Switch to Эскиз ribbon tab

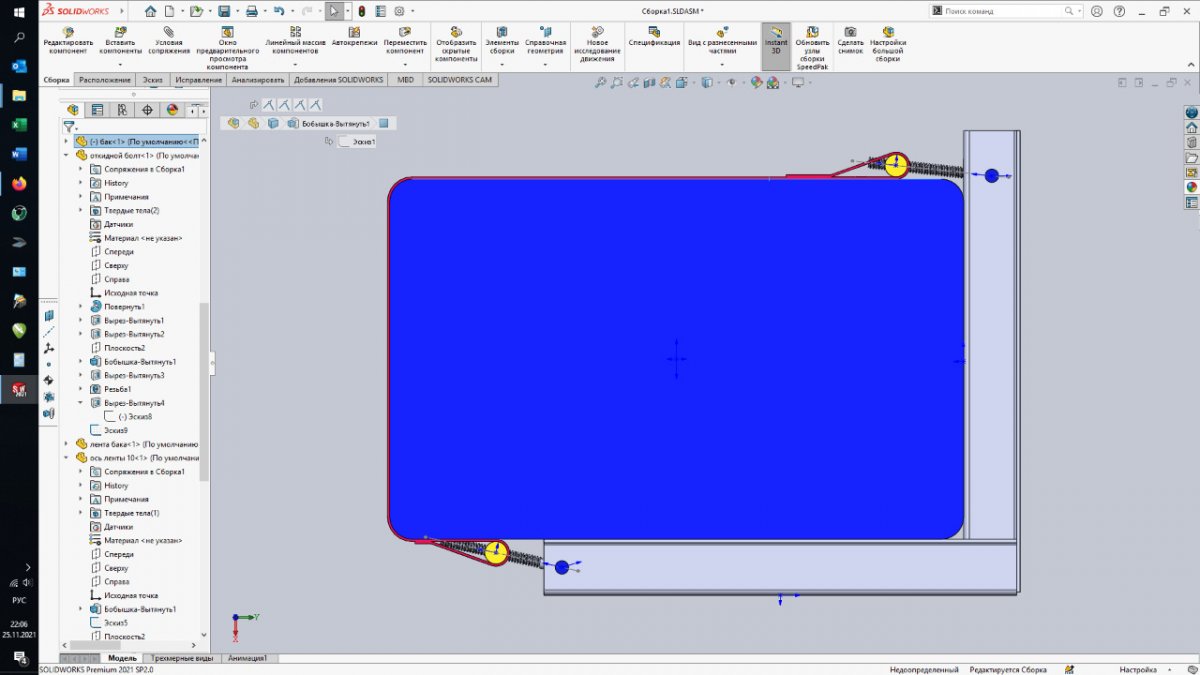[x=153, y=79]
